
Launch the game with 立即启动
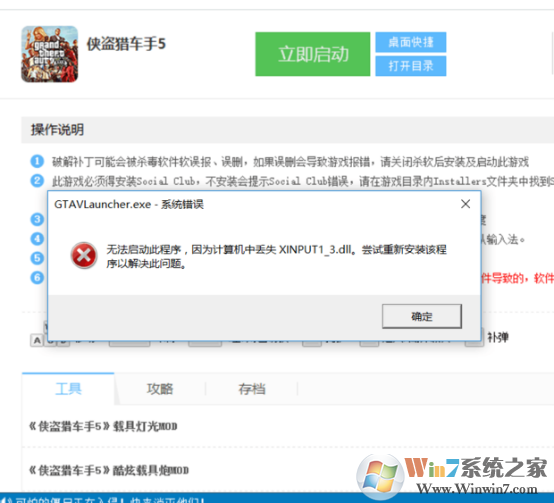click(x=313, y=54)
